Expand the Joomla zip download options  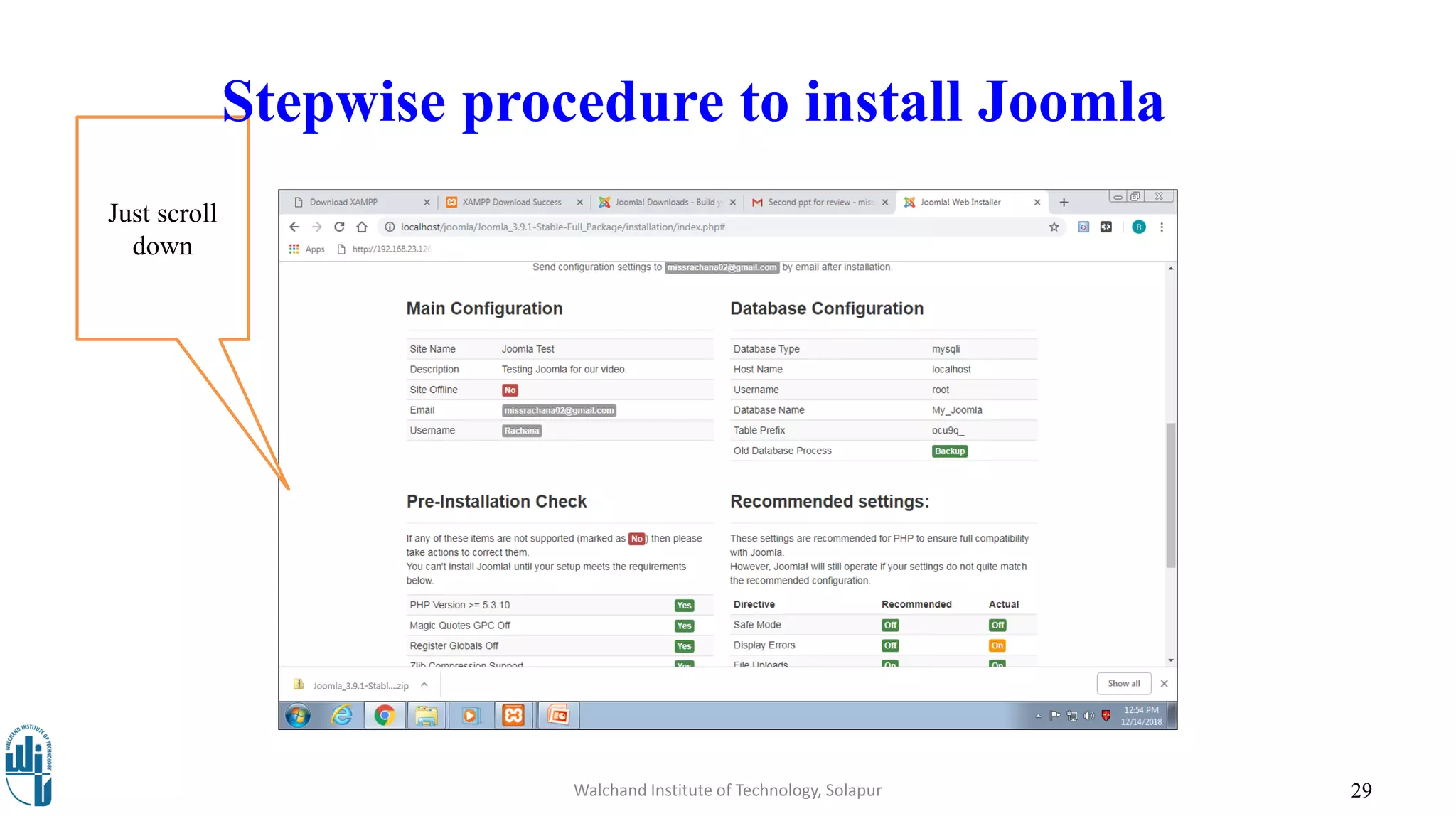coord(424,685)
